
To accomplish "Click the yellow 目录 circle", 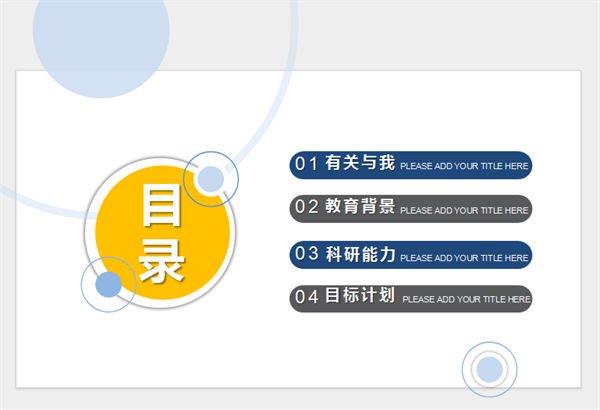I will pos(162,232).
